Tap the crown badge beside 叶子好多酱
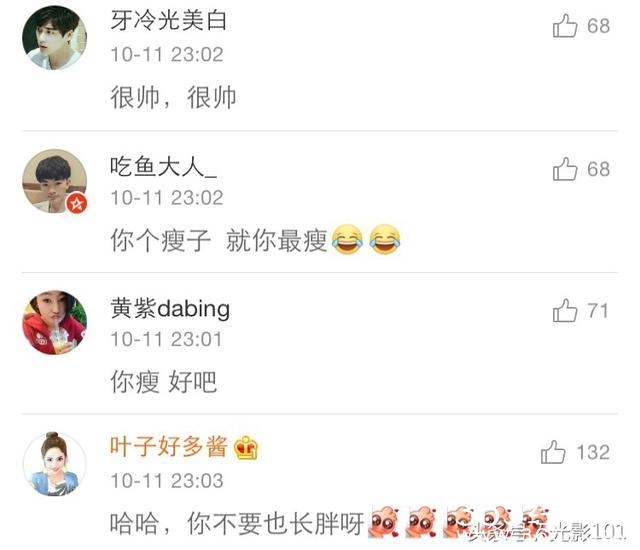This screenshot has width=640, height=550. [x=246, y=448]
